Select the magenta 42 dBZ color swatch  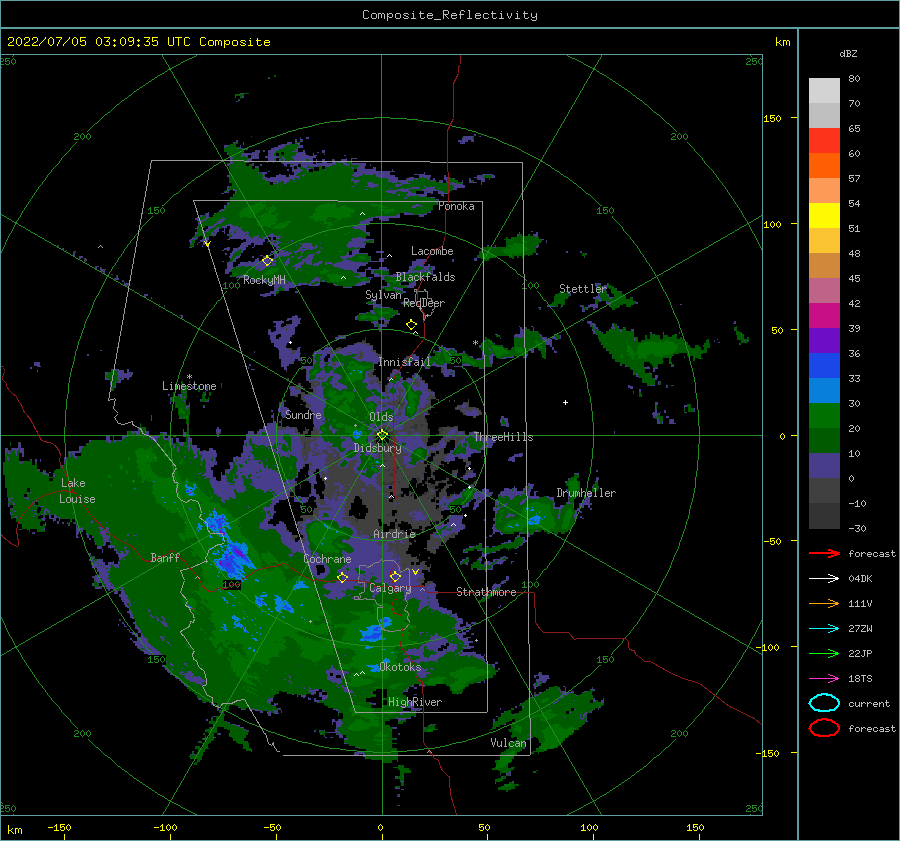tap(824, 315)
